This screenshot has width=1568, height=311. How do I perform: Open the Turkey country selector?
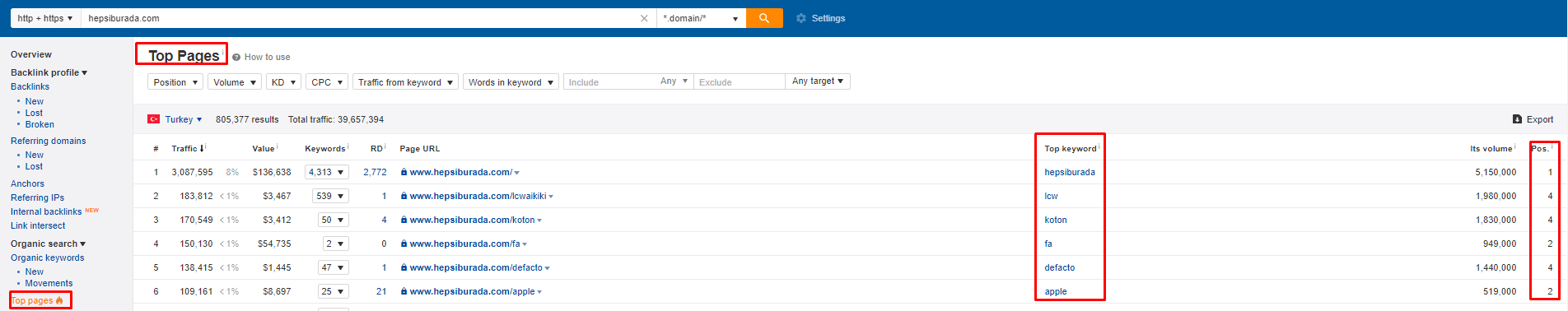(x=183, y=119)
